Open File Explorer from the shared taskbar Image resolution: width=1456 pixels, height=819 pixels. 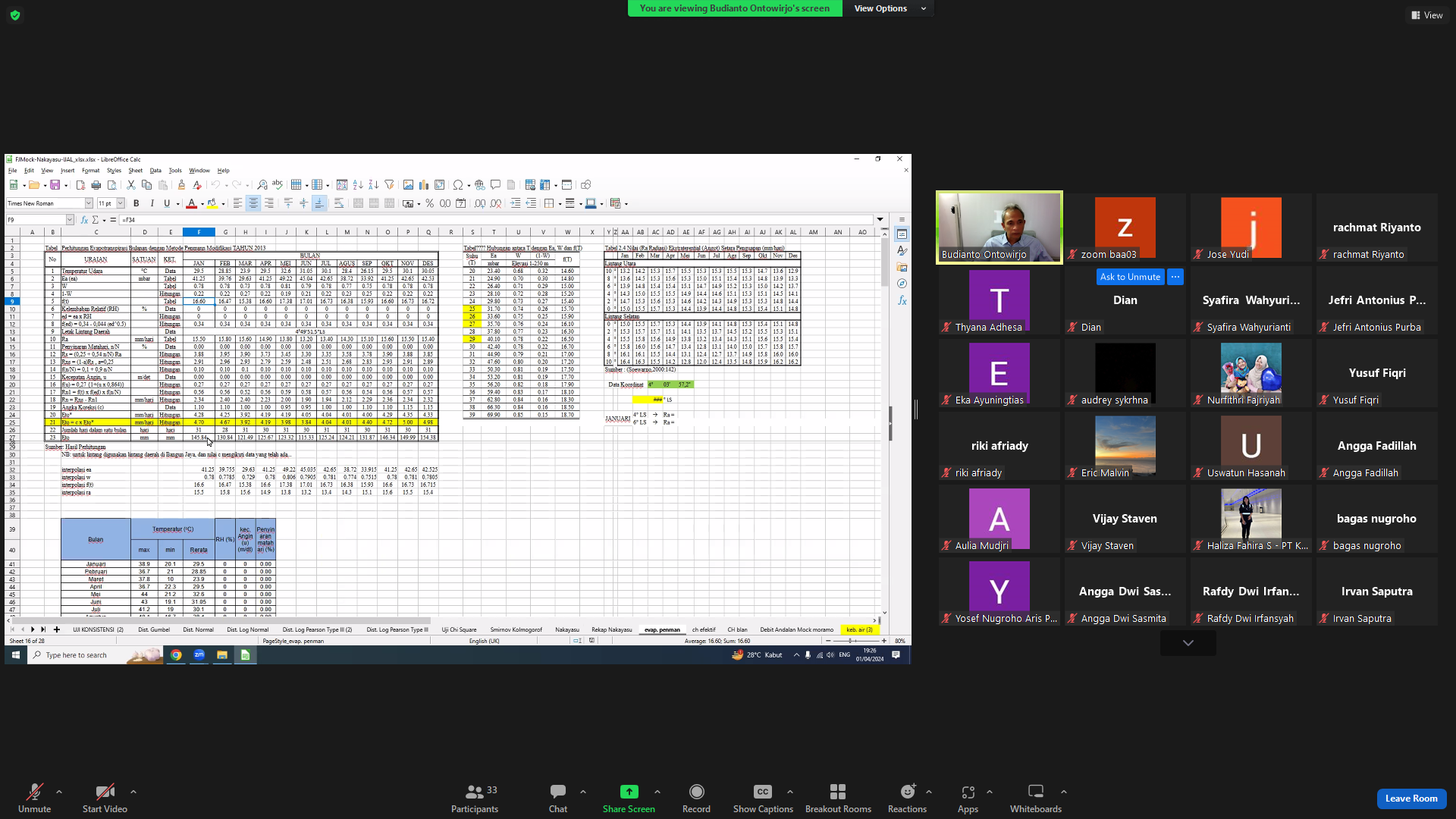[222, 655]
